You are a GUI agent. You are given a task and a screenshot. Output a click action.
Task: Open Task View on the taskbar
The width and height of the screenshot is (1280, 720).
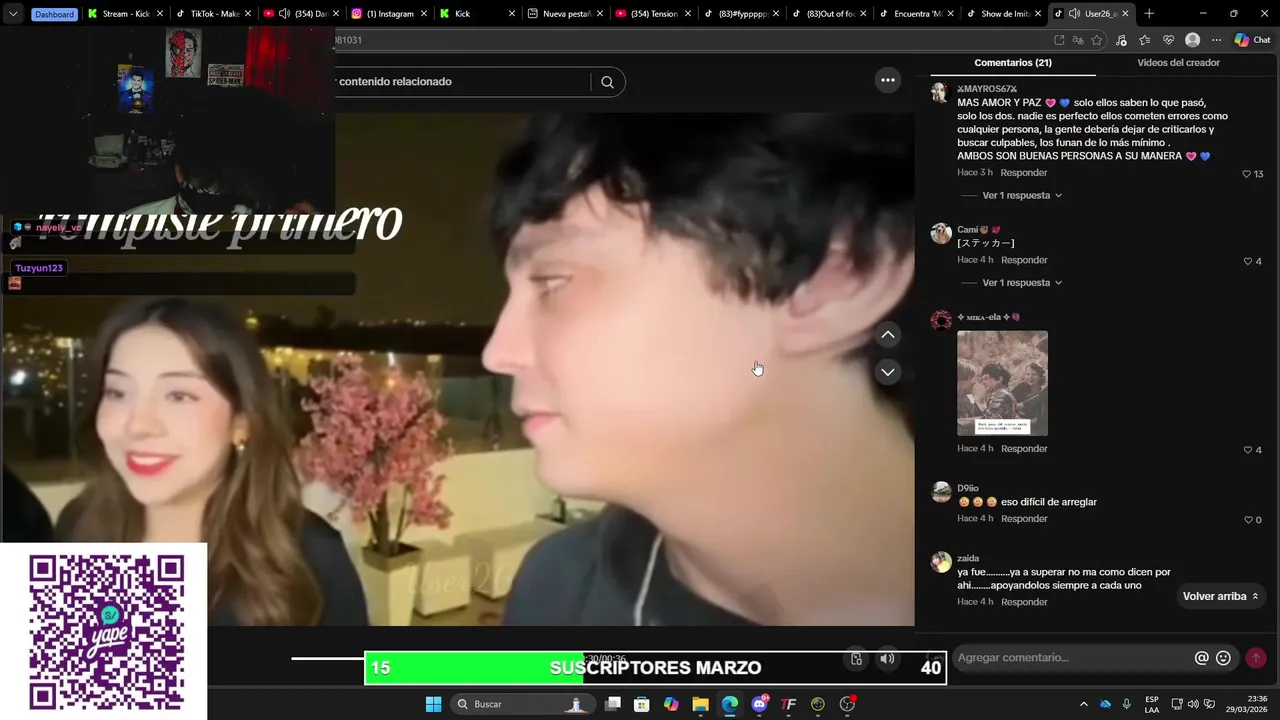(x=613, y=704)
